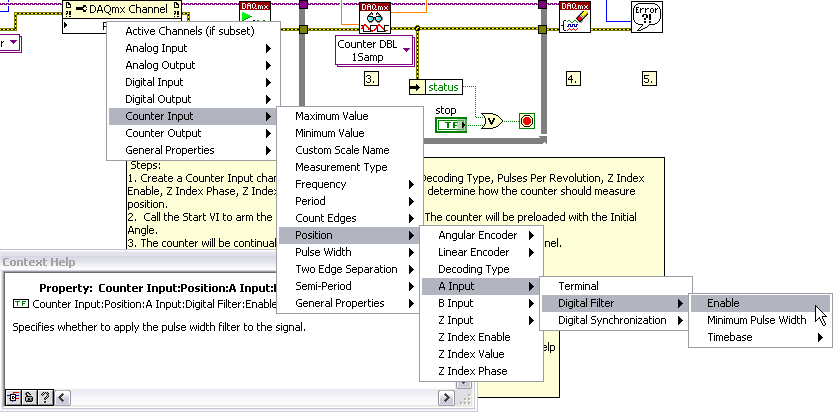Expand Two Edge Separation submenu
Image resolution: width=833 pixels, height=413 pixels.
[350, 269]
